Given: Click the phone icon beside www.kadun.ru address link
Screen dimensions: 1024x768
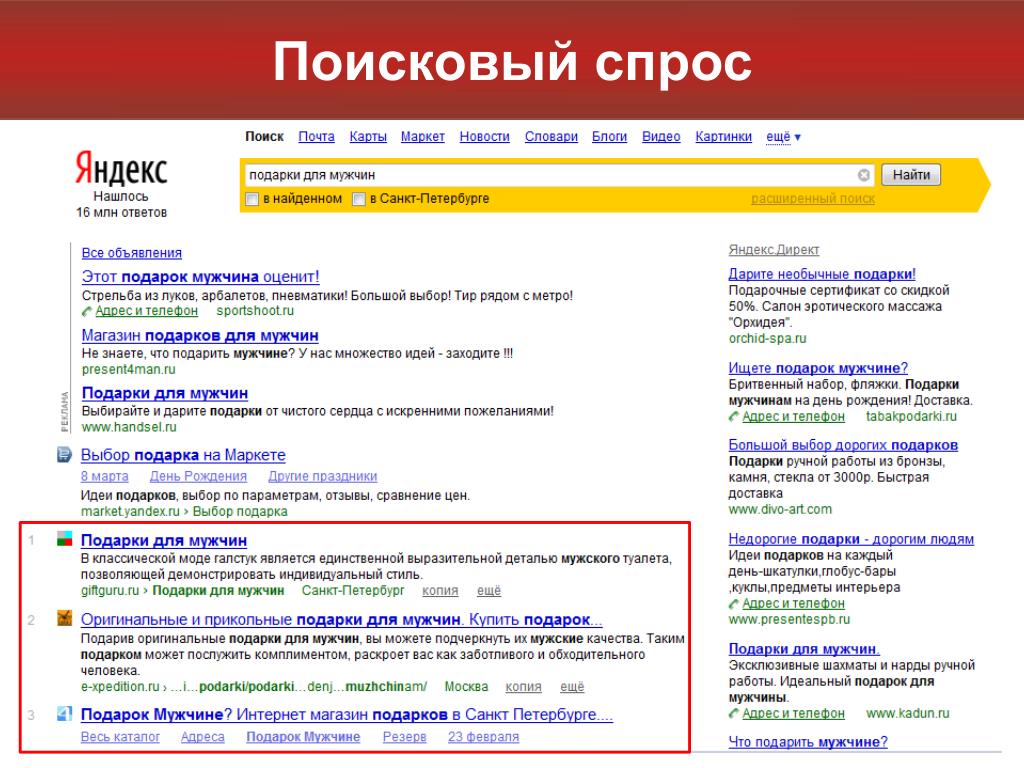Looking at the screenshot, I should [734, 714].
